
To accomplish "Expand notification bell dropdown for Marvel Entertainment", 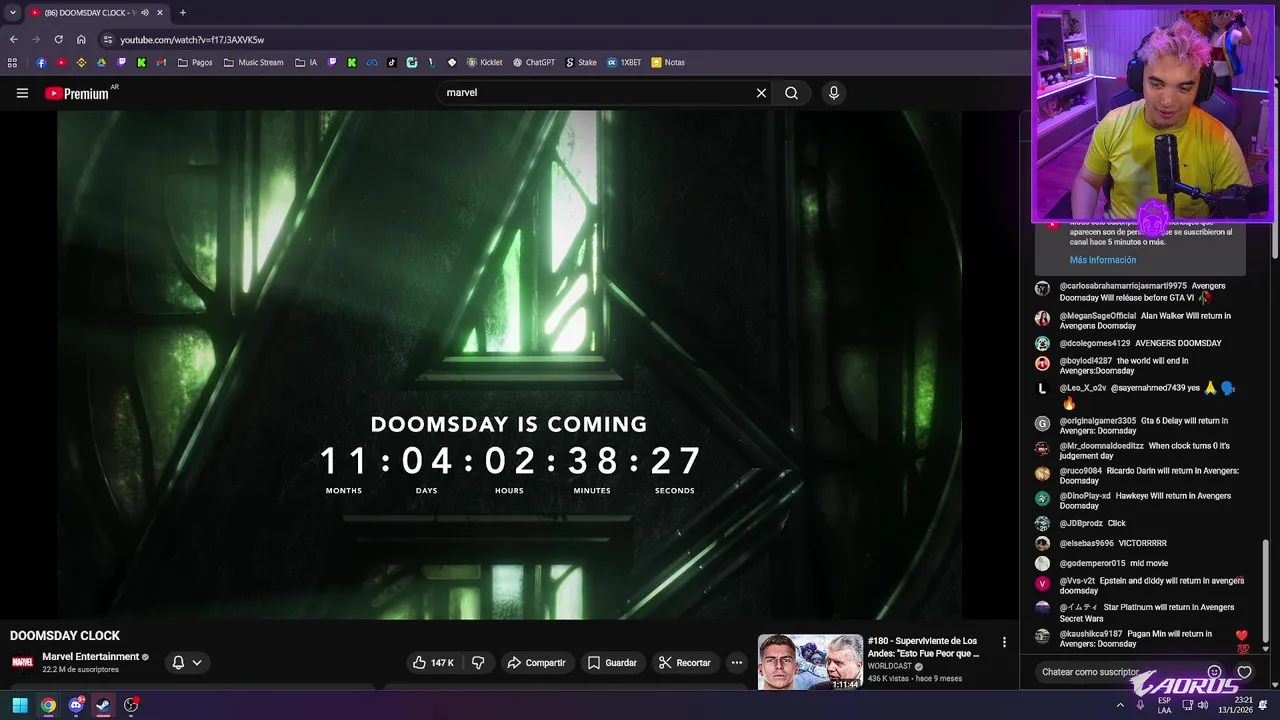I will pyautogui.click(x=187, y=663).
